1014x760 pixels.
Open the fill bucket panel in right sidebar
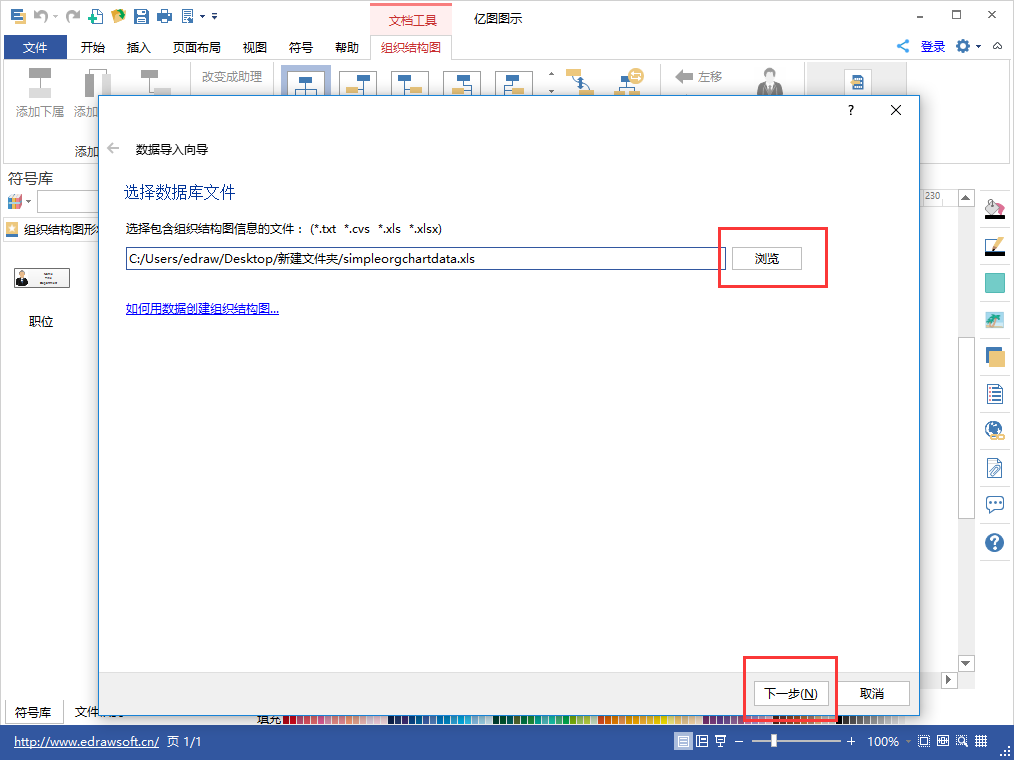pyautogui.click(x=994, y=209)
